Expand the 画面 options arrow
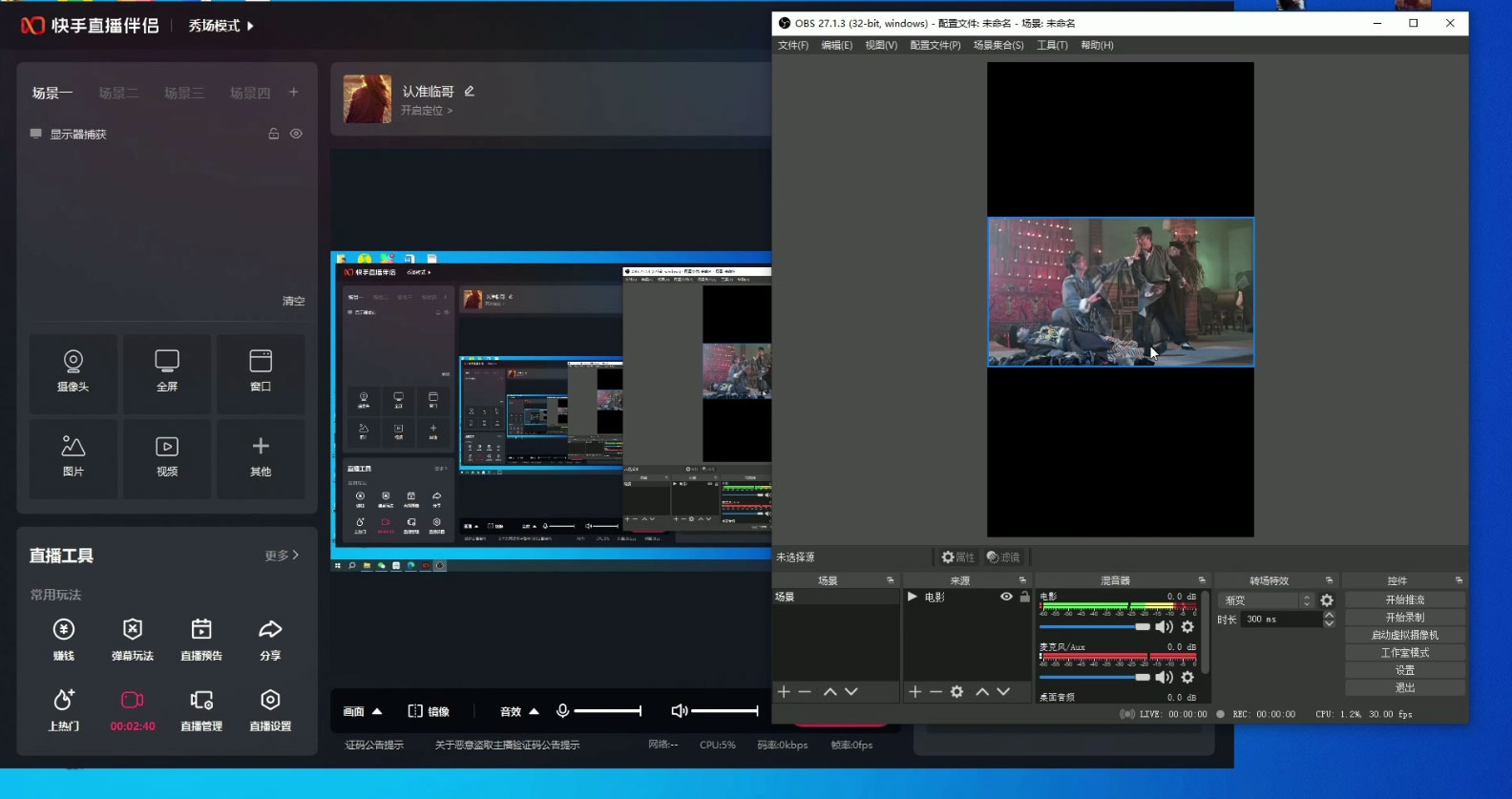Image resolution: width=1512 pixels, height=799 pixels. (377, 711)
